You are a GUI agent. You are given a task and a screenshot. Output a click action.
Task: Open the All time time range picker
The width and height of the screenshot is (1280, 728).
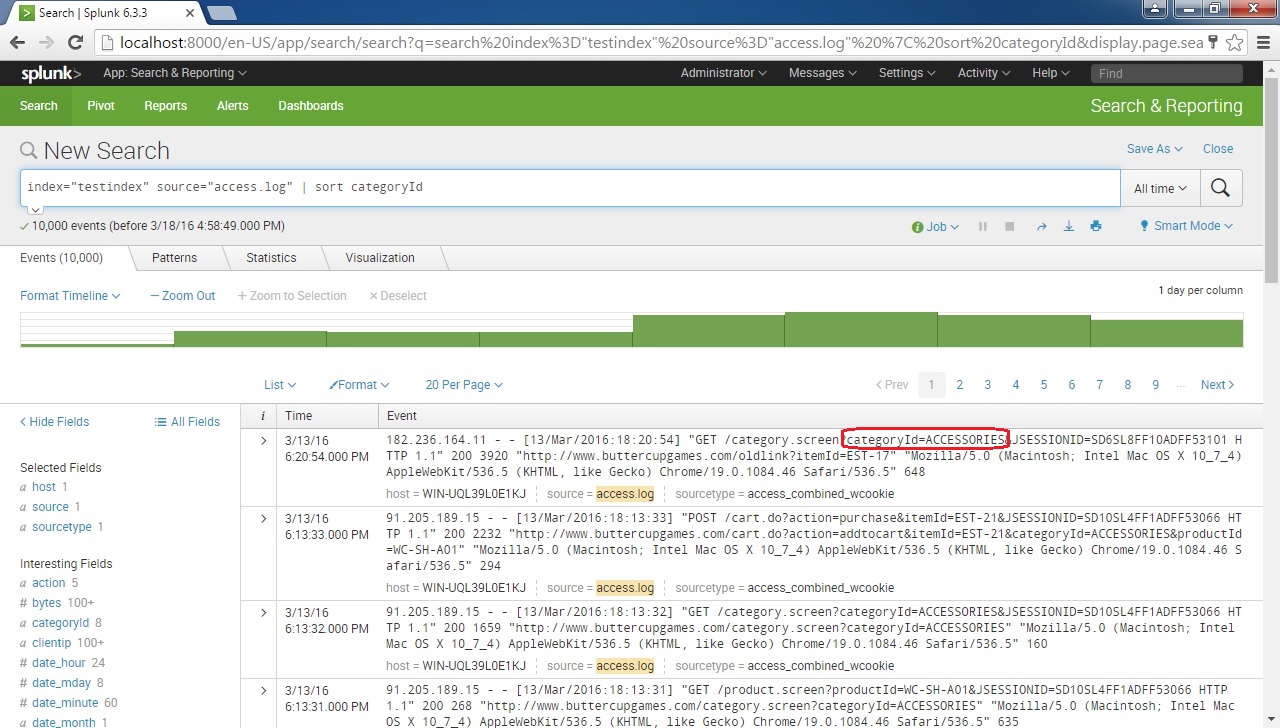(1160, 188)
